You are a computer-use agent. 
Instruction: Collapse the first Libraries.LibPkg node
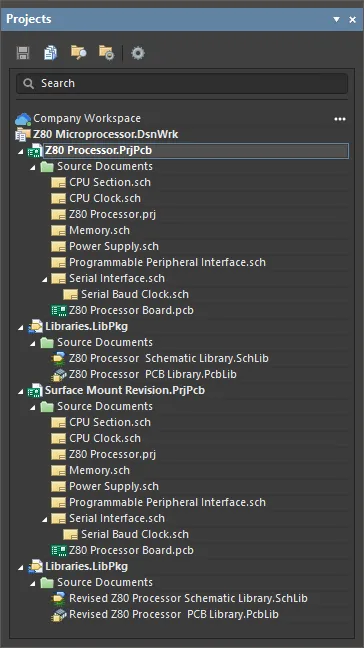[x=21, y=328]
